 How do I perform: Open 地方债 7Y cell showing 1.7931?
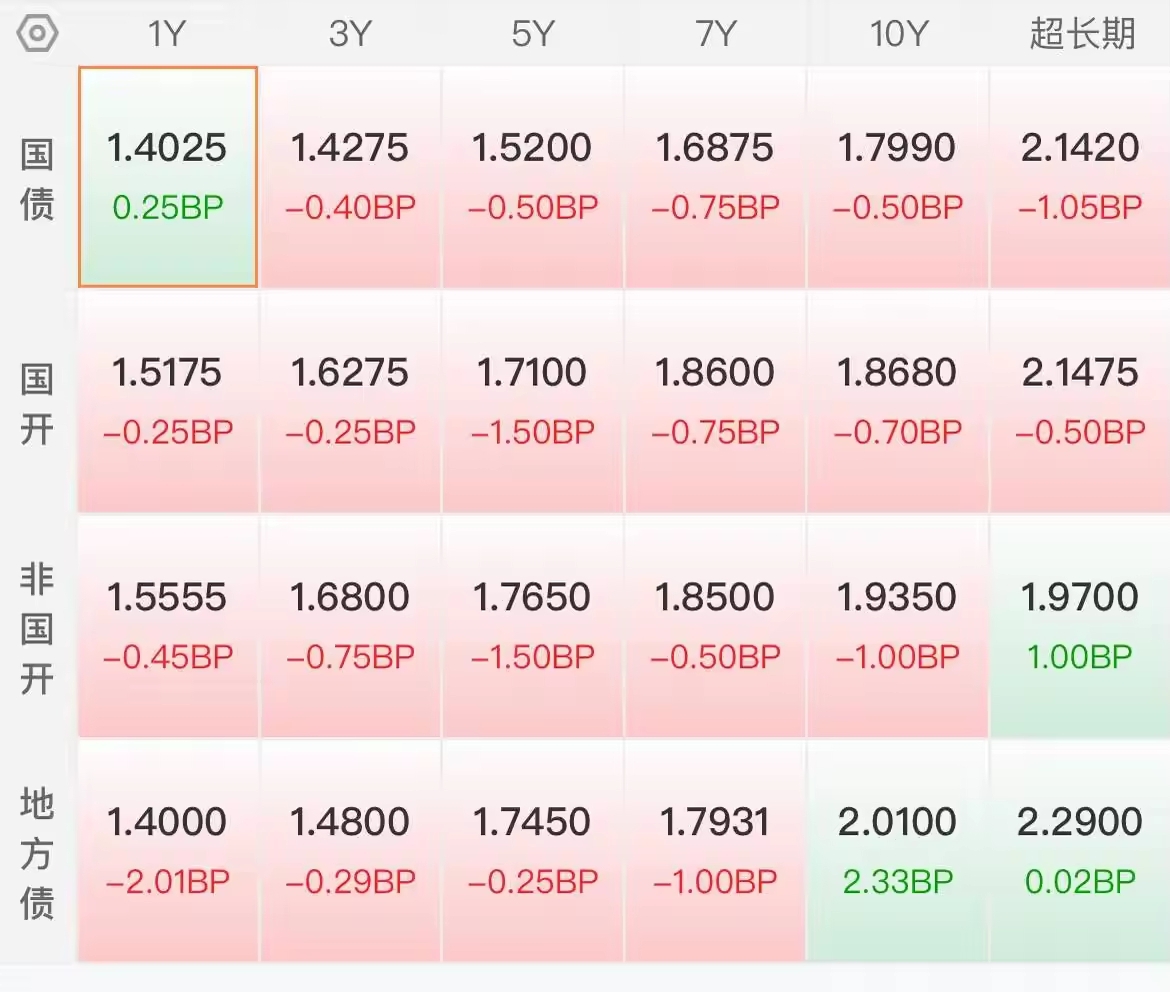click(x=715, y=851)
